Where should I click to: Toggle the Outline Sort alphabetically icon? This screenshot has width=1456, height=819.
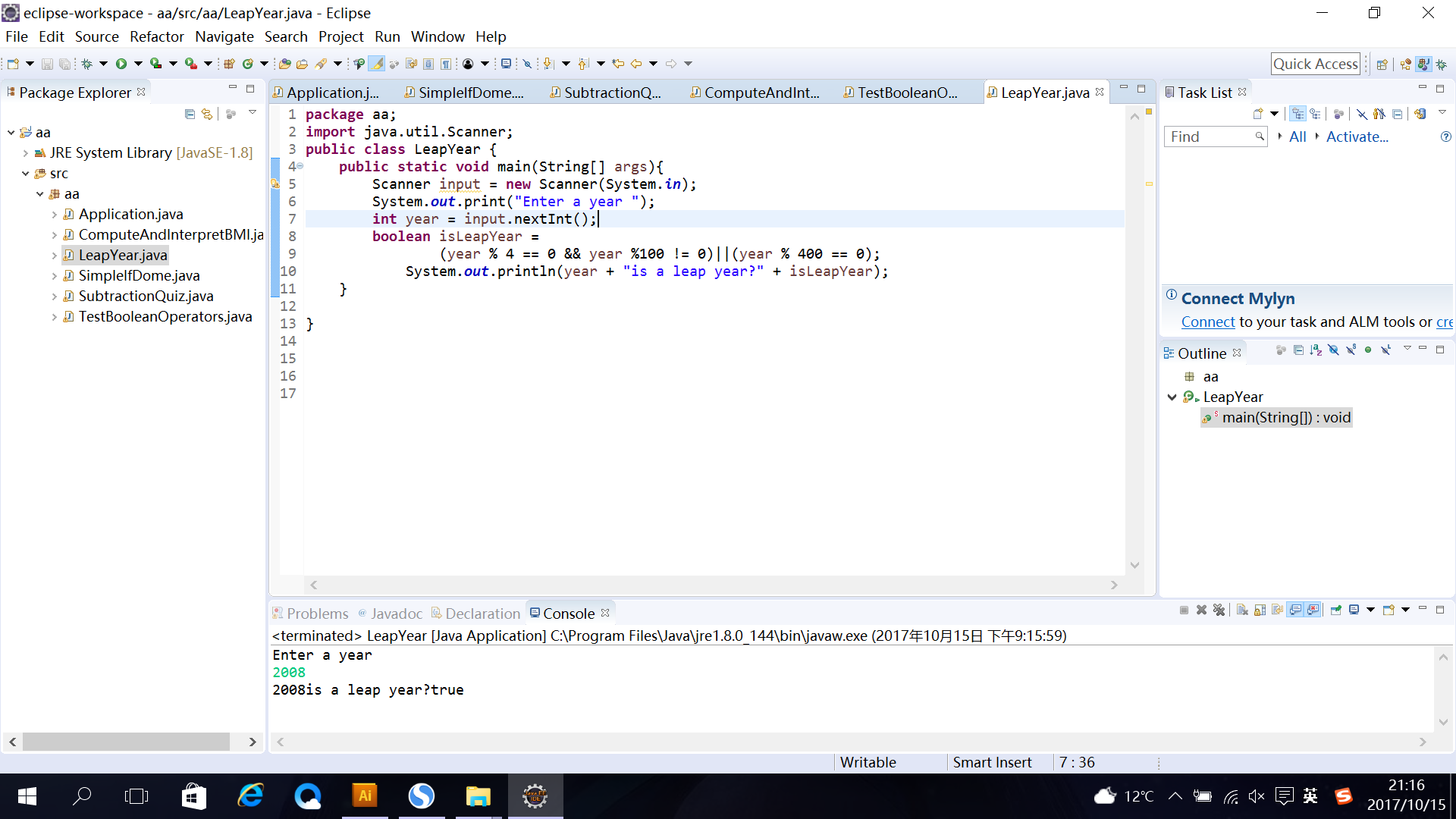pos(1316,350)
